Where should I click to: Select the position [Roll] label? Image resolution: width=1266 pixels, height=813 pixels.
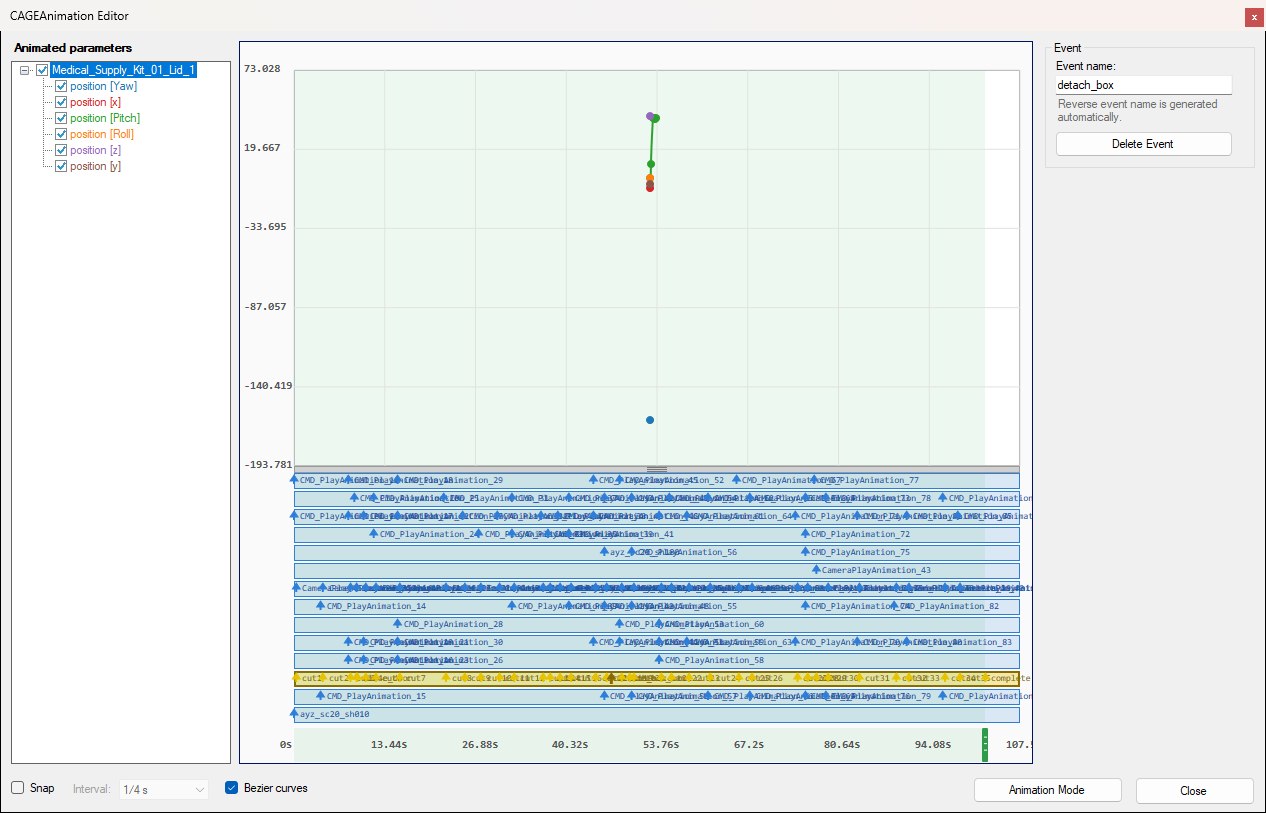point(102,134)
